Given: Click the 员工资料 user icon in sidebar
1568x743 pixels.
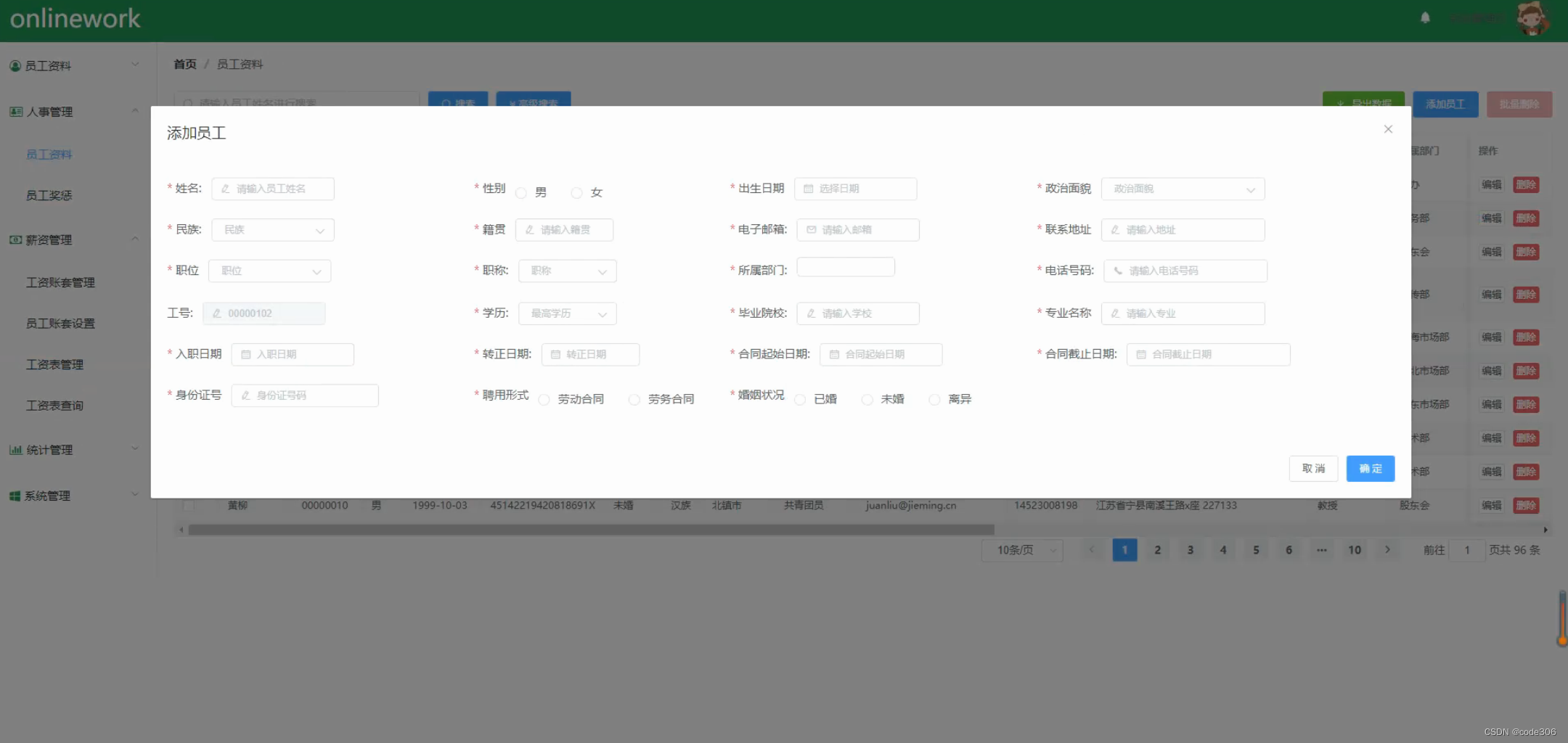Looking at the screenshot, I should (15, 65).
